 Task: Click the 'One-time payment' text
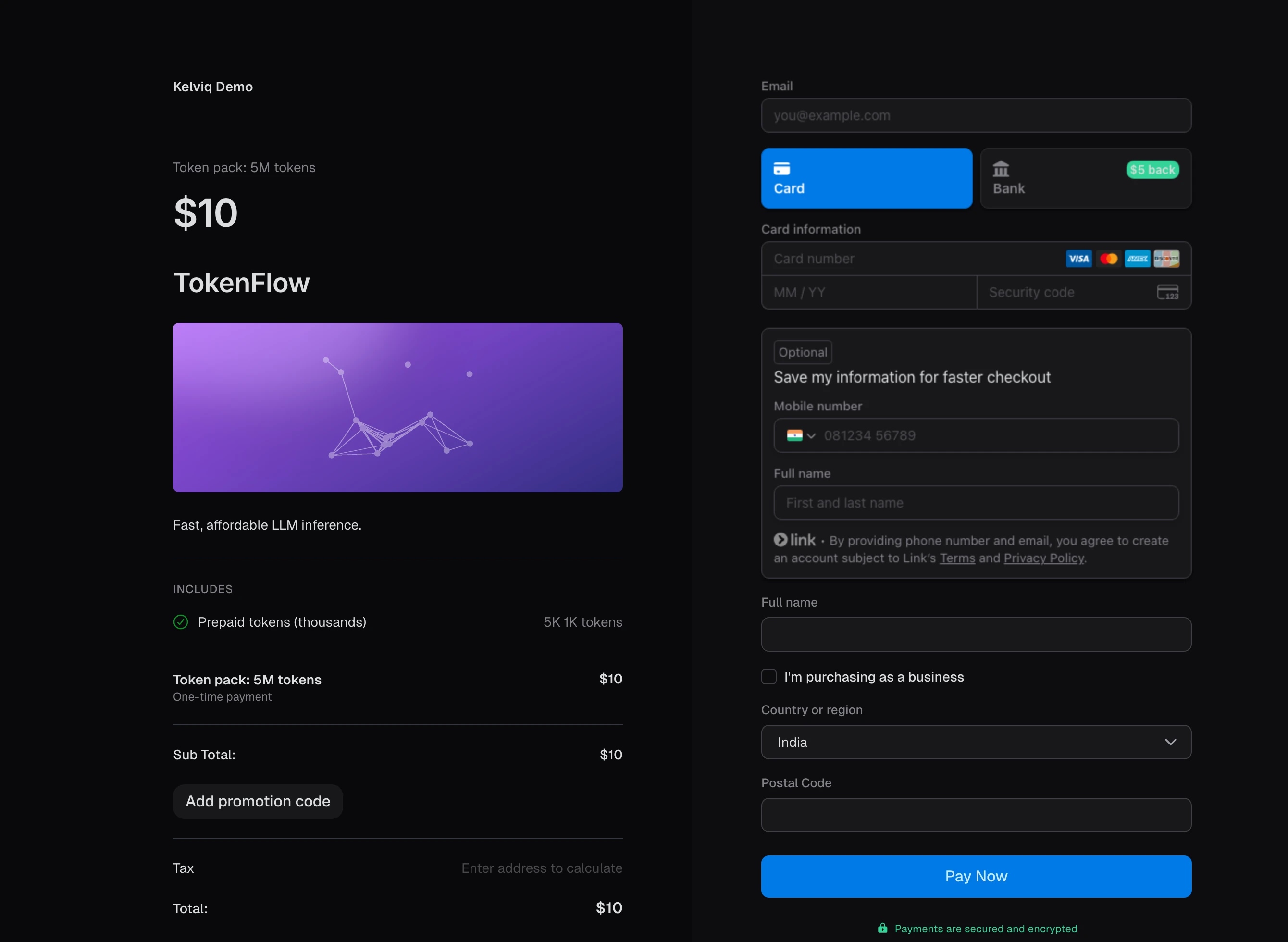(223, 696)
